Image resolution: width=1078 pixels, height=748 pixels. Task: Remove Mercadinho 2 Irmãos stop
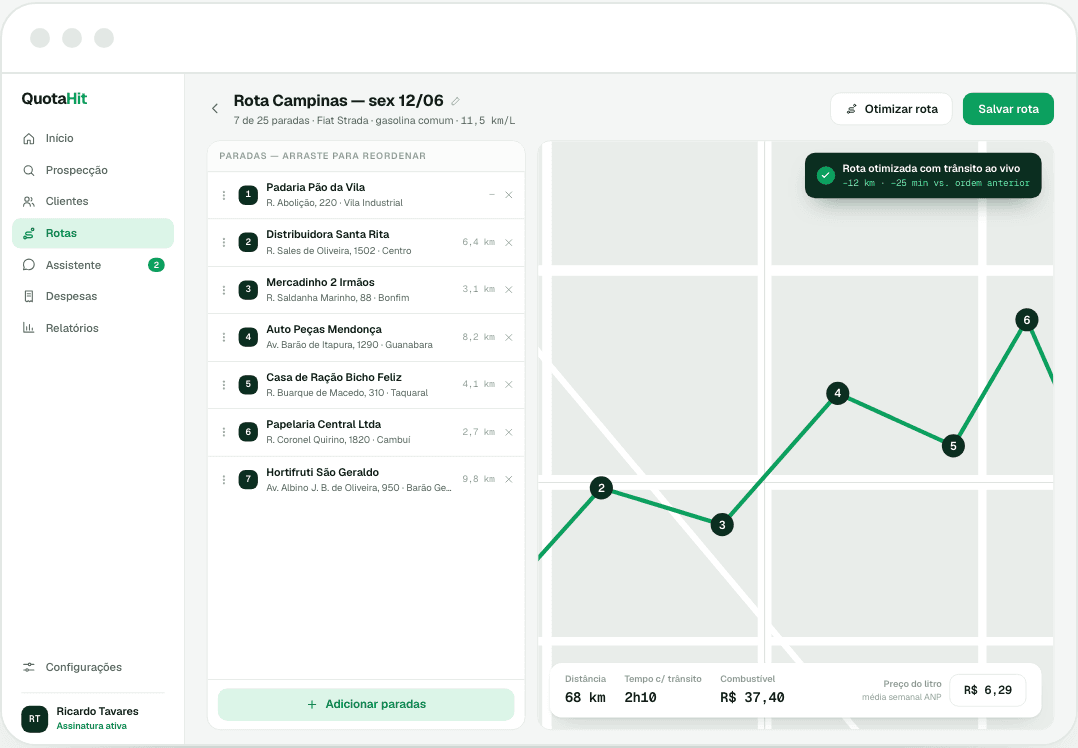(x=509, y=289)
